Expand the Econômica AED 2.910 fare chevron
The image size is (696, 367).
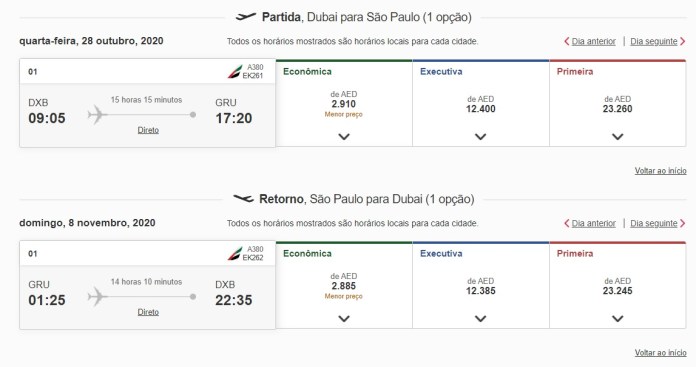point(344,137)
